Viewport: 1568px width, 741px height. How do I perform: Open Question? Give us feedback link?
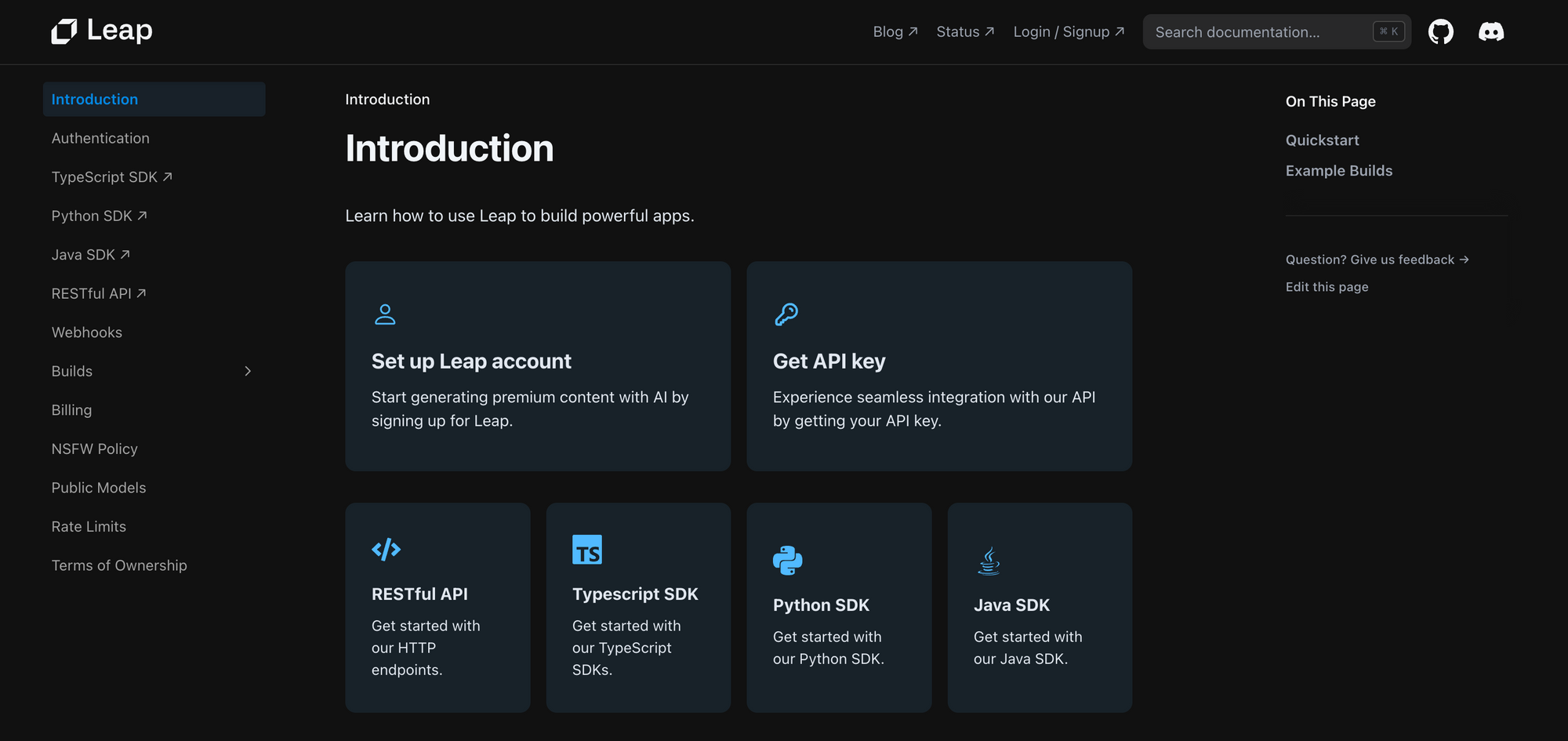[1377, 260]
